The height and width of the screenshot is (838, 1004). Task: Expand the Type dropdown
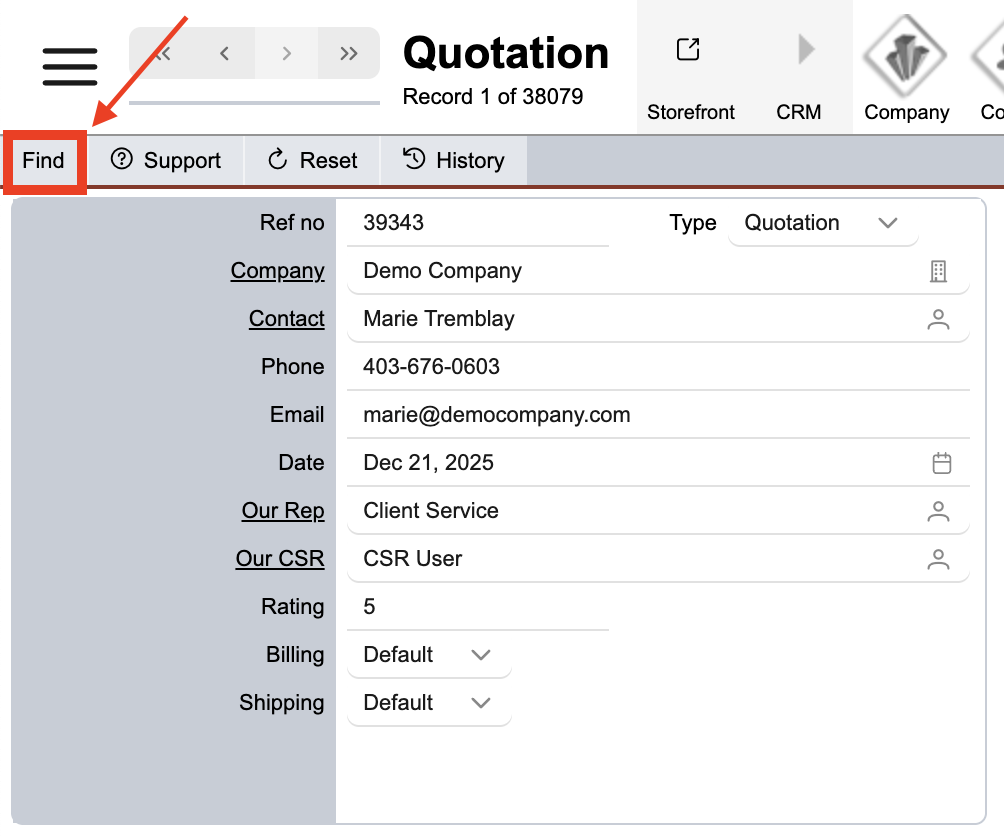[x=887, y=223]
